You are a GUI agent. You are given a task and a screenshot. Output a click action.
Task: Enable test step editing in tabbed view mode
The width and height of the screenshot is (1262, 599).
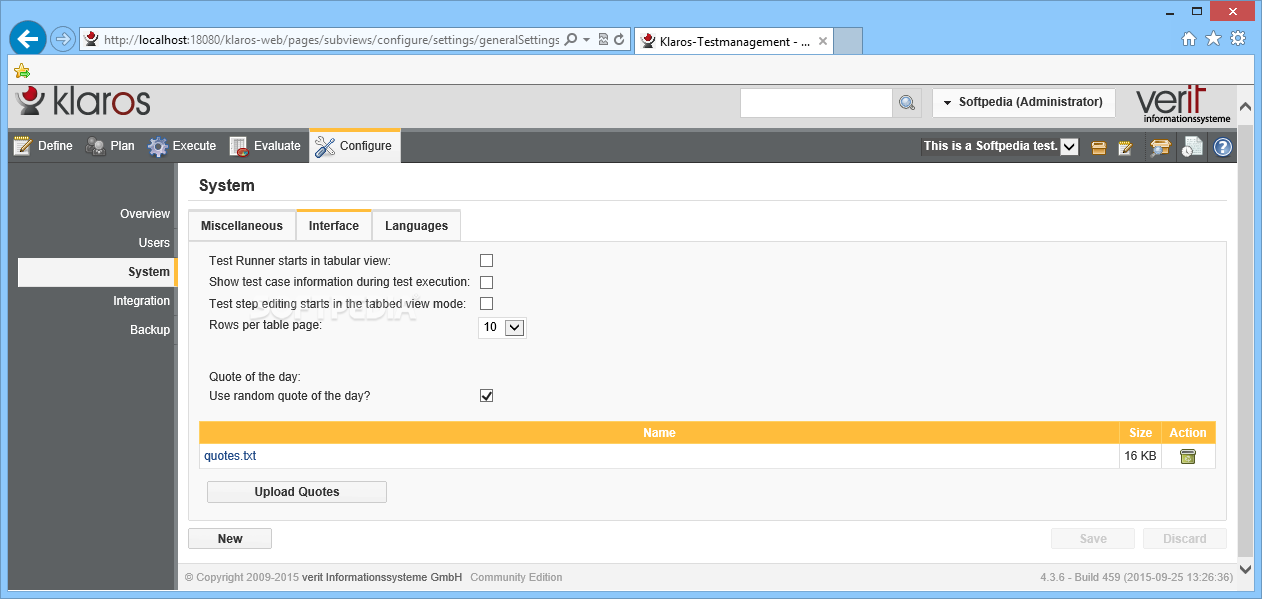click(486, 303)
